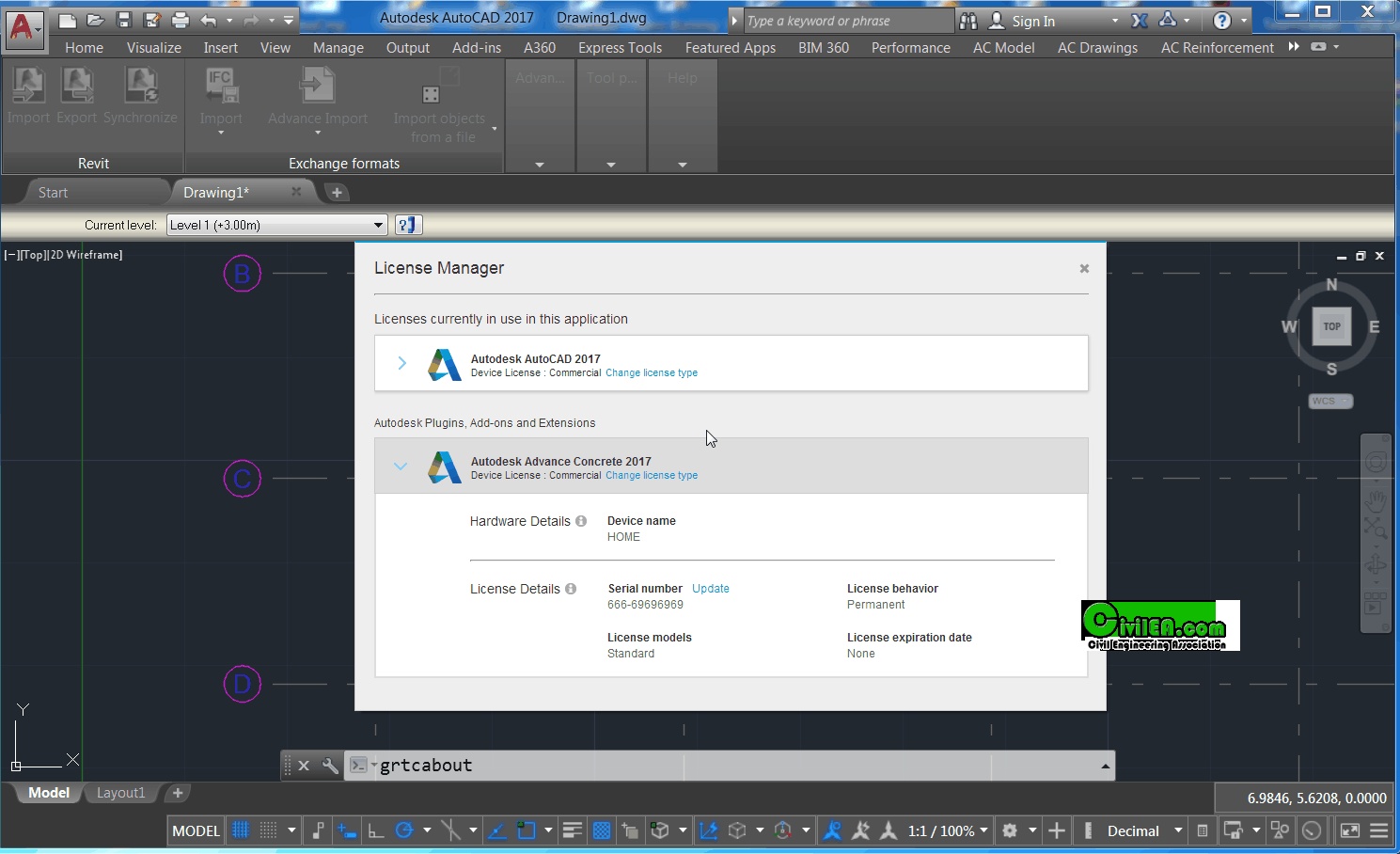Open the Decimal drawing units dropdown

tap(1143, 830)
